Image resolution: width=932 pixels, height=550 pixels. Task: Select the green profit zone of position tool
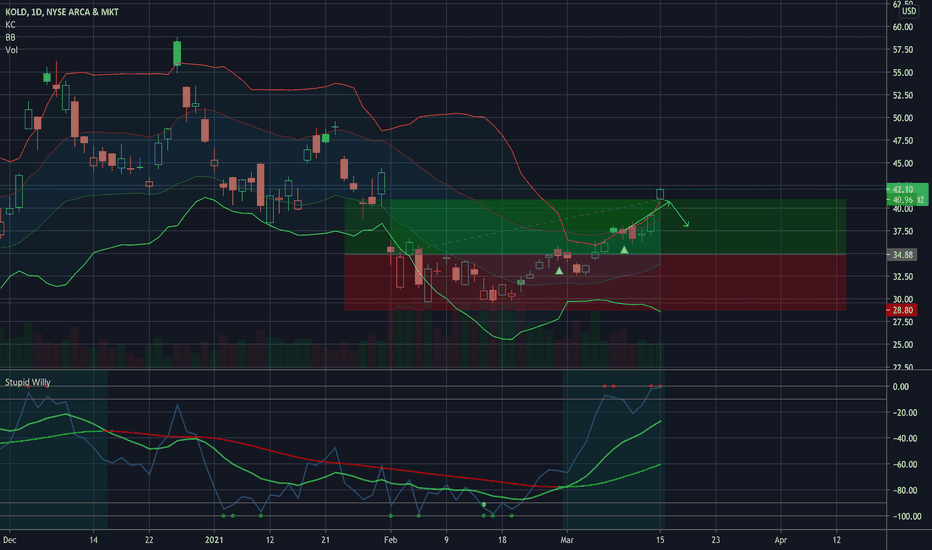click(594, 227)
